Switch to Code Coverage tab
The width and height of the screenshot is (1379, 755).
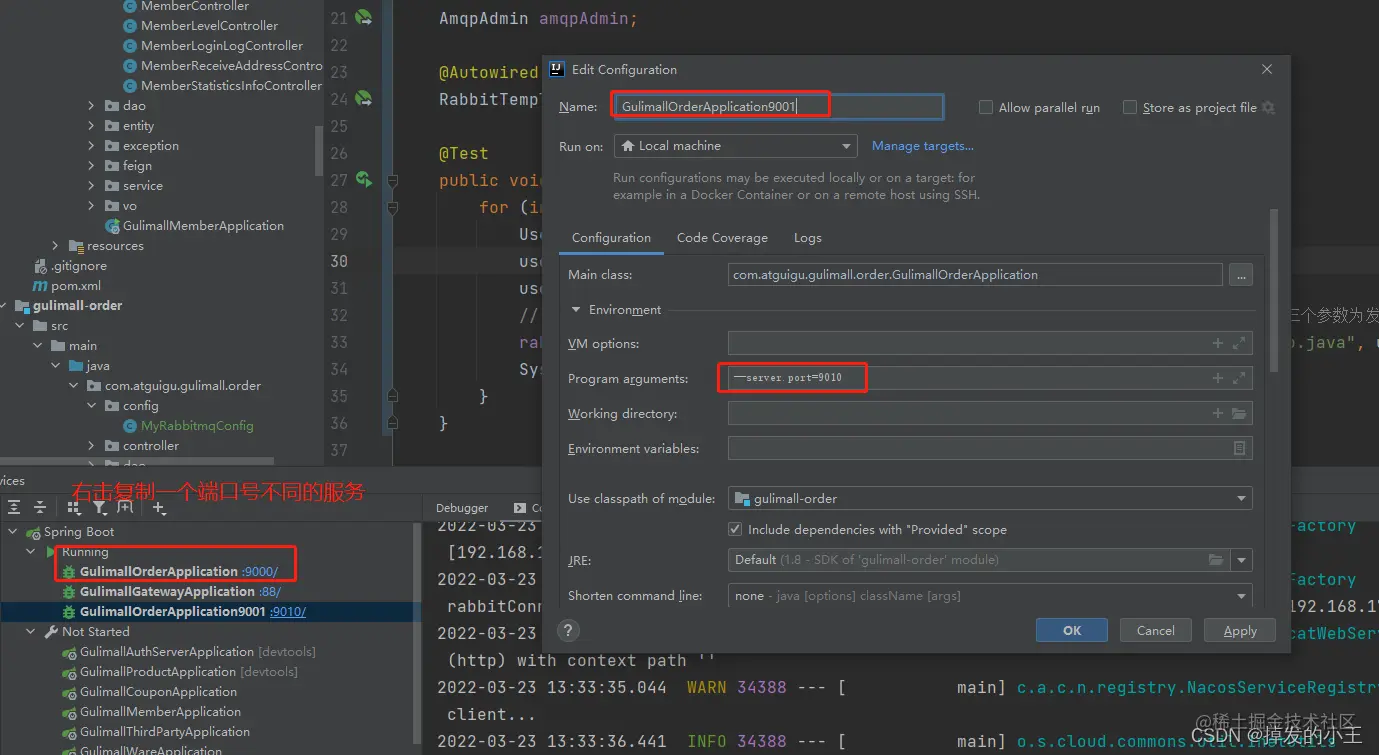click(x=722, y=238)
